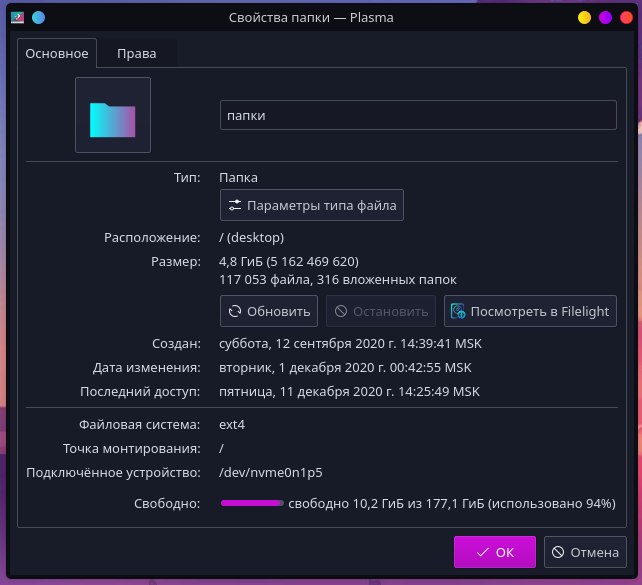Click the text "117 053 файла, 316 вложенных папок"
The width and height of the screenshot is (642, 585).
tap(338, 280)
